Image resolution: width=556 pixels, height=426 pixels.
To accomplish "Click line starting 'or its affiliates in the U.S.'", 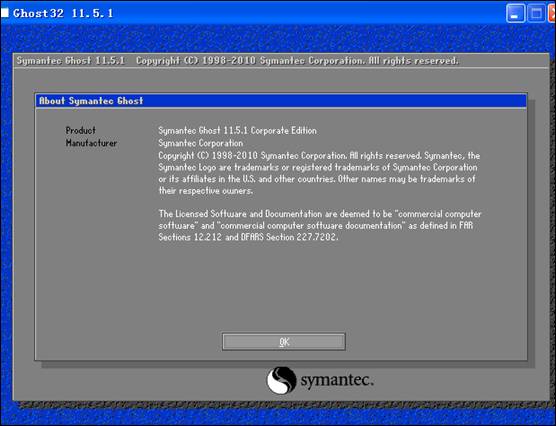I will (317, 179).
